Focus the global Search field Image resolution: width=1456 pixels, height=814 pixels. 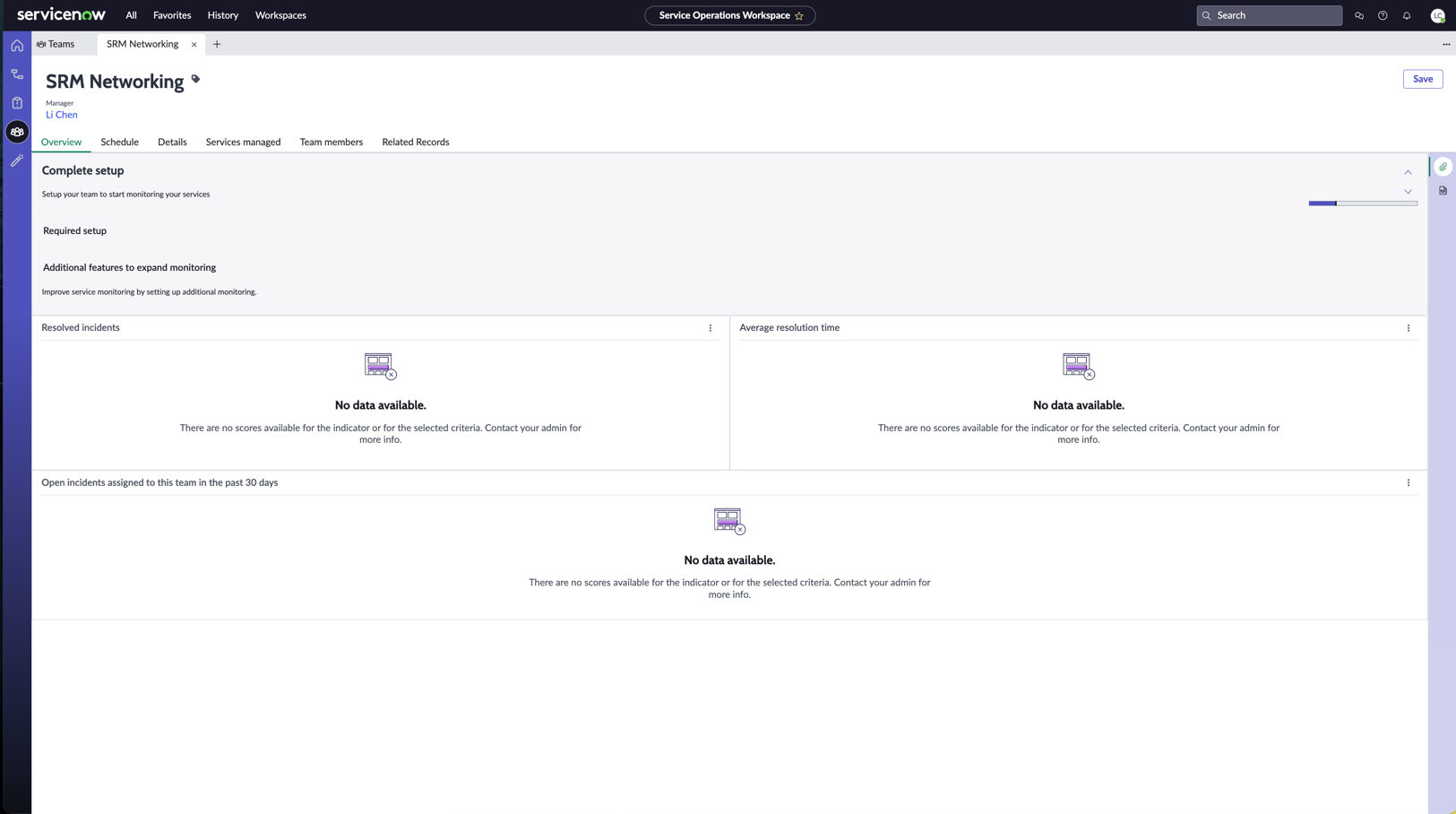tap(1269, 15)
